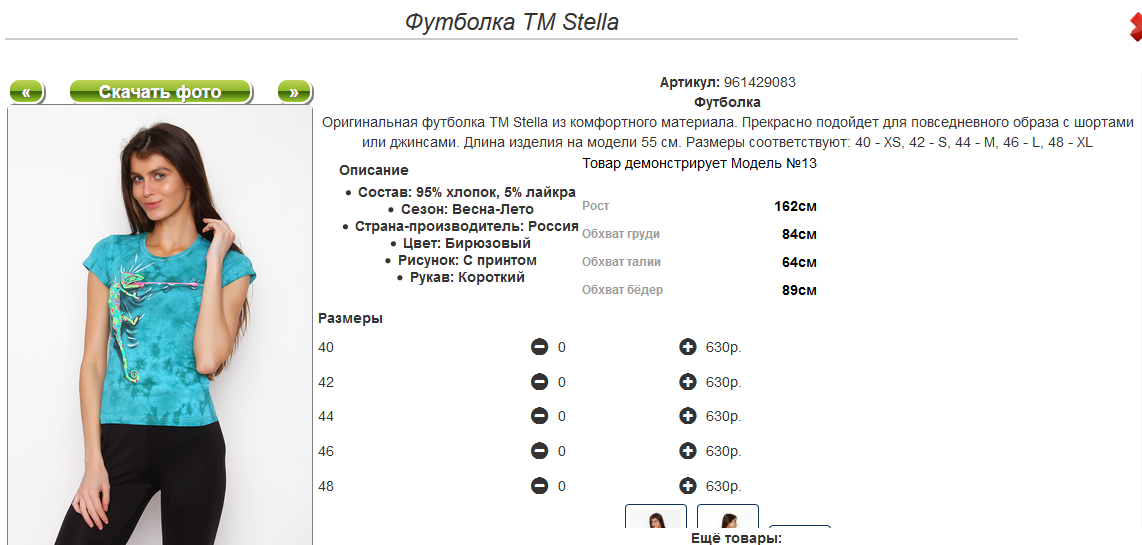Increase quantity for size 46

click(688, 451)
